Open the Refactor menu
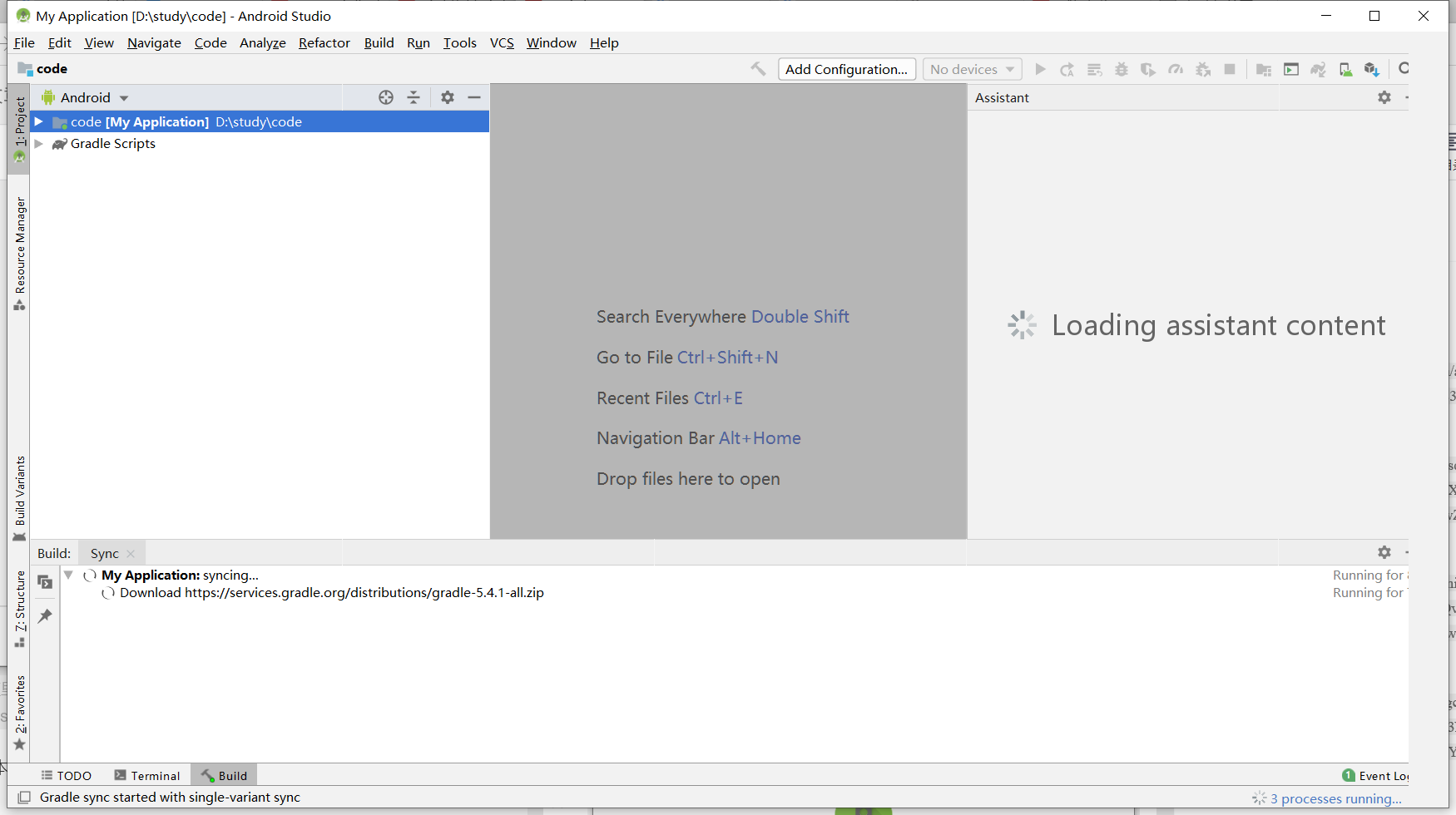This screenshot has width=1456, height=815. click(x=324, y=43)
